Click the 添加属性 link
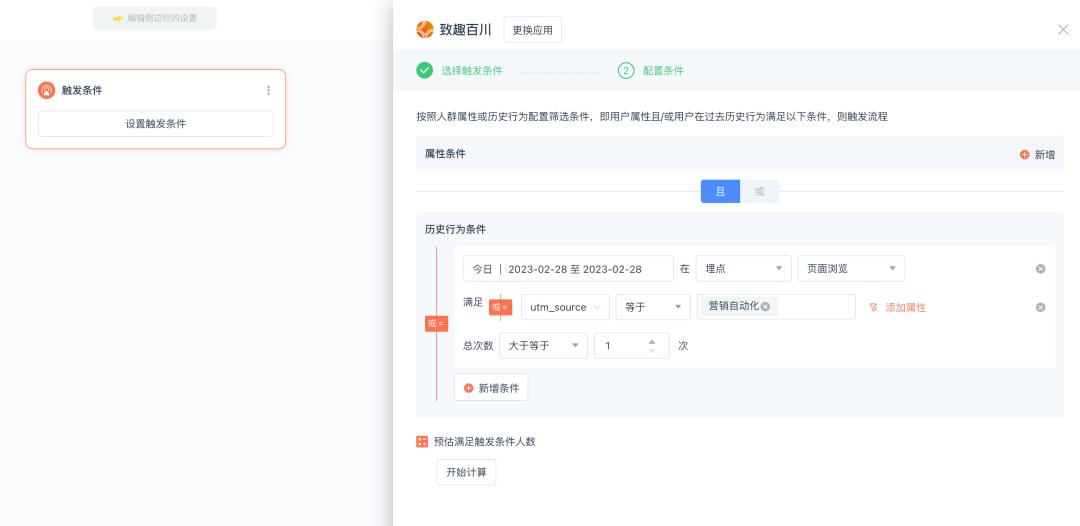 click(906, 308)
